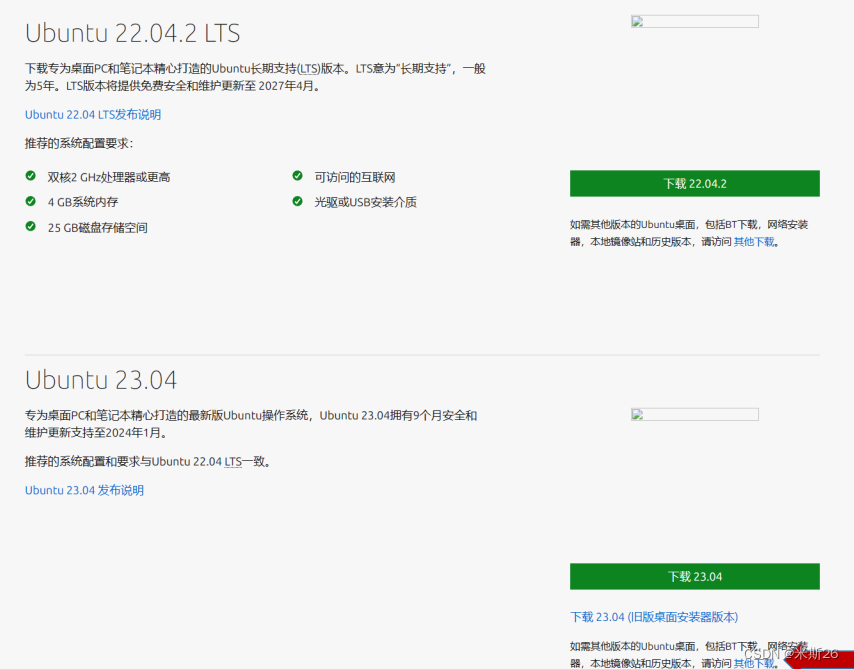
Task: Click the text 光驱或USB安装介质
Action: click(365, 203)
